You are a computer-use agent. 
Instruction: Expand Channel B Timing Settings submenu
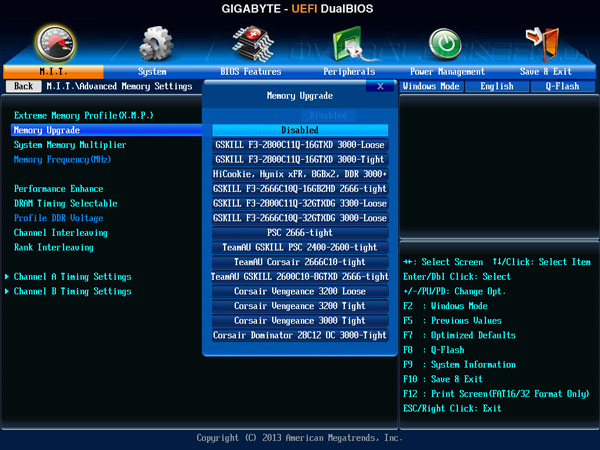[72, 291]
